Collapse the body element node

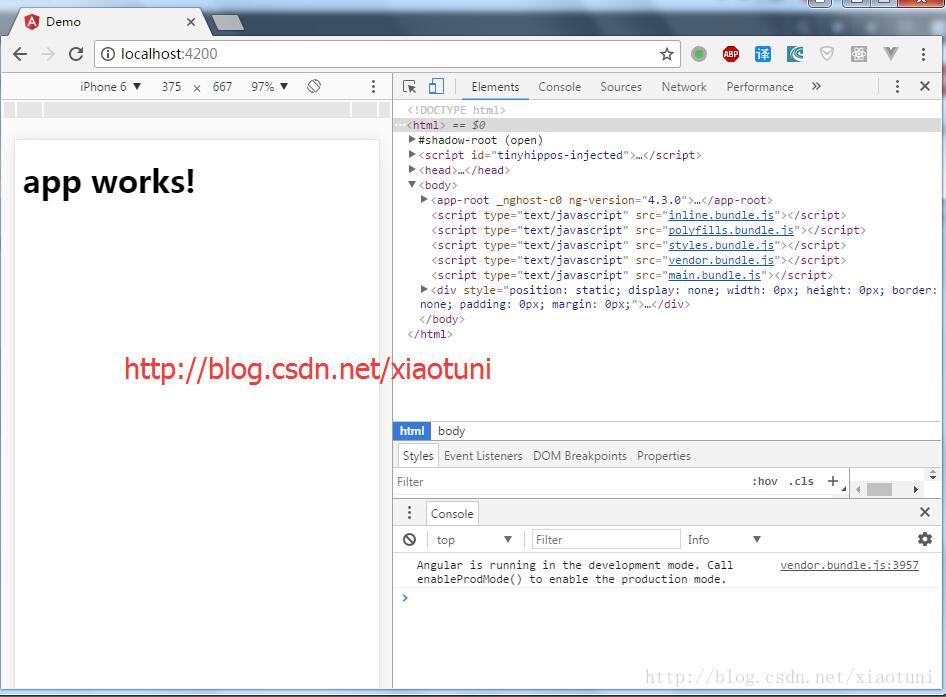[411, 185]
